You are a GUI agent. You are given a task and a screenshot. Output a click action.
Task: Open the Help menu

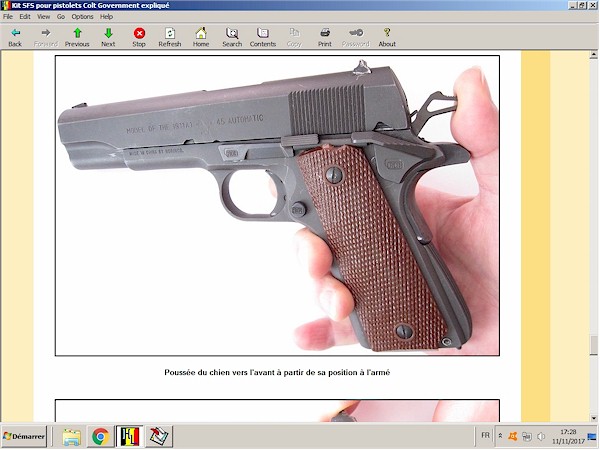[x=106, y=16]
